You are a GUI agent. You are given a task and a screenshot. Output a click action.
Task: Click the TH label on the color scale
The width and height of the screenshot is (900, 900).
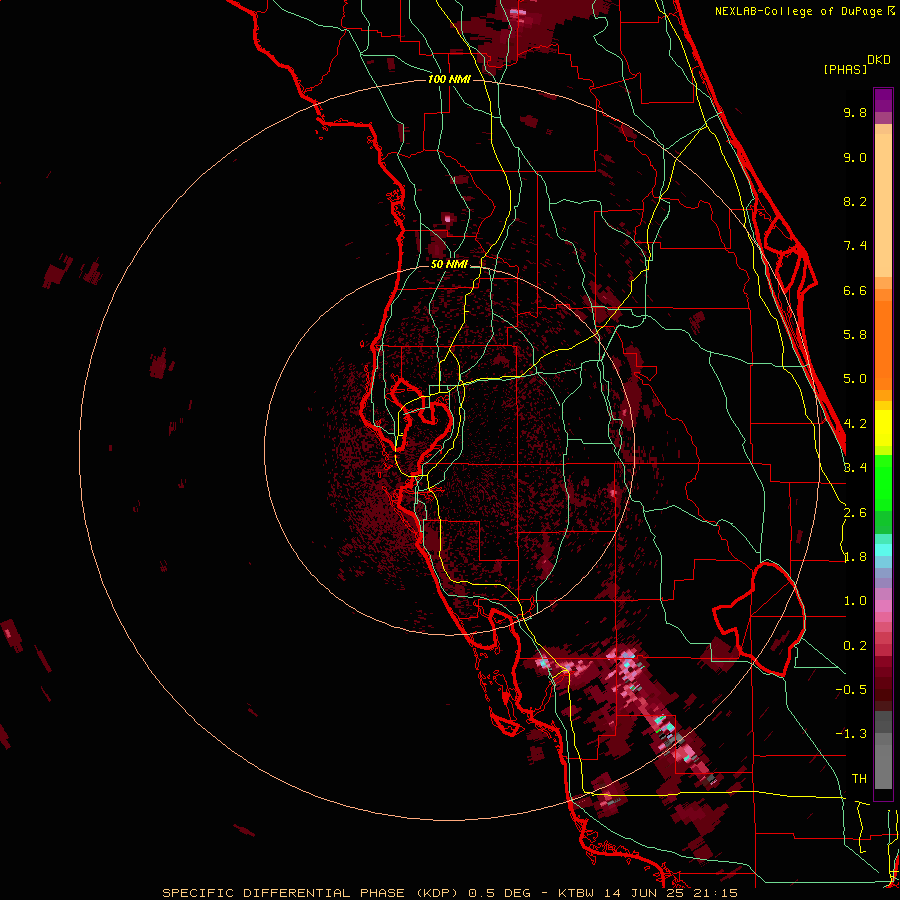click(859, 779)
